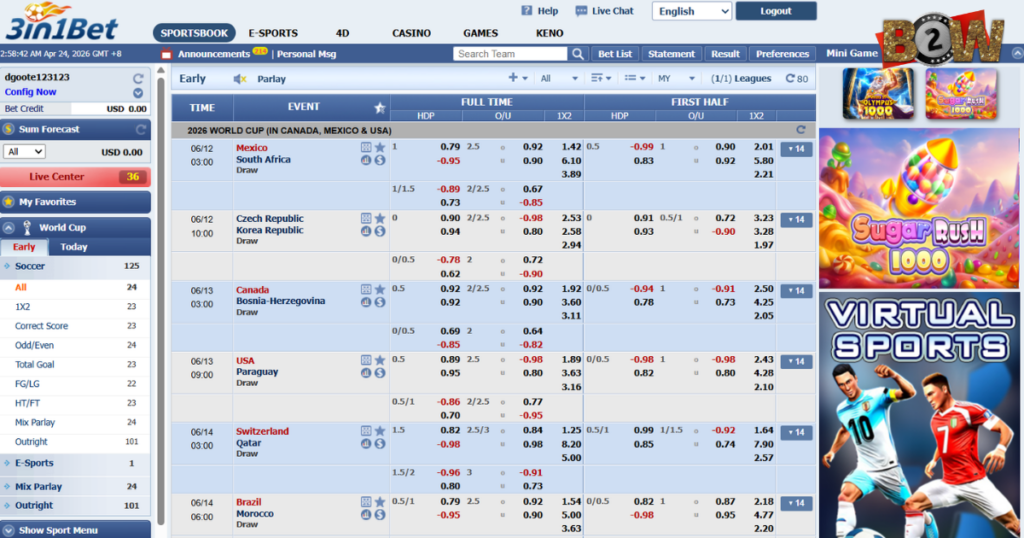Open the CASINO tab

[x=411, y=33]
